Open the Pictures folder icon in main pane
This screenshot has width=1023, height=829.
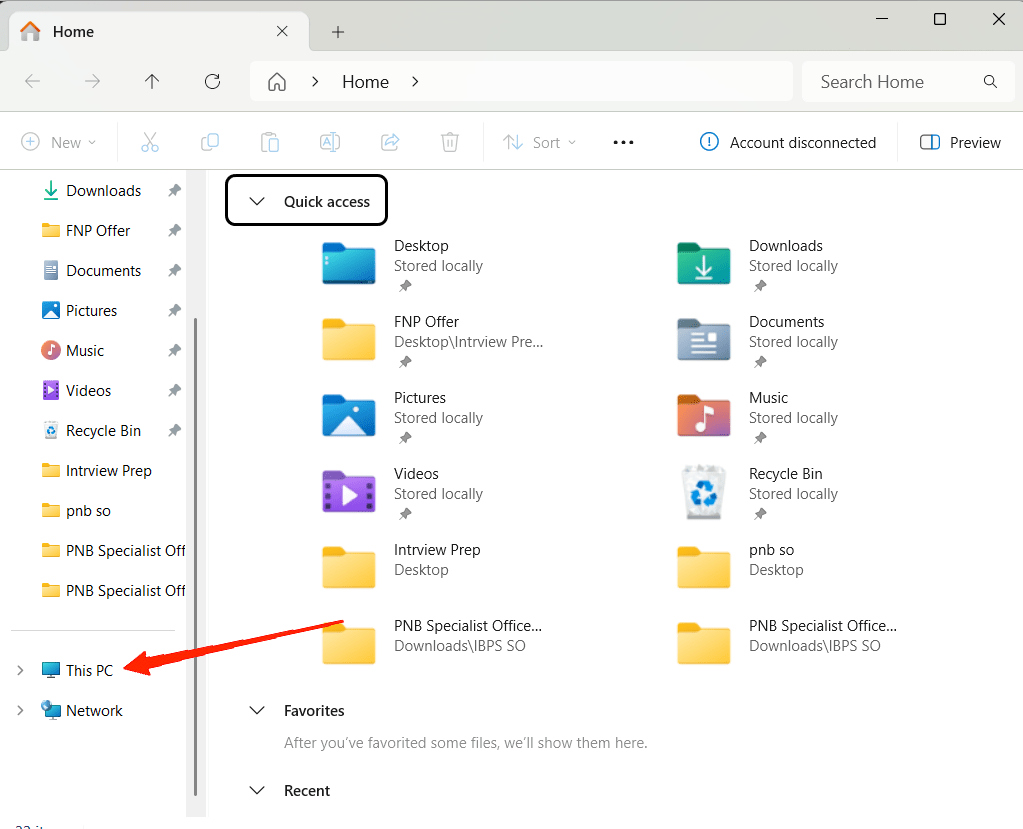click(x=349, y=415)
